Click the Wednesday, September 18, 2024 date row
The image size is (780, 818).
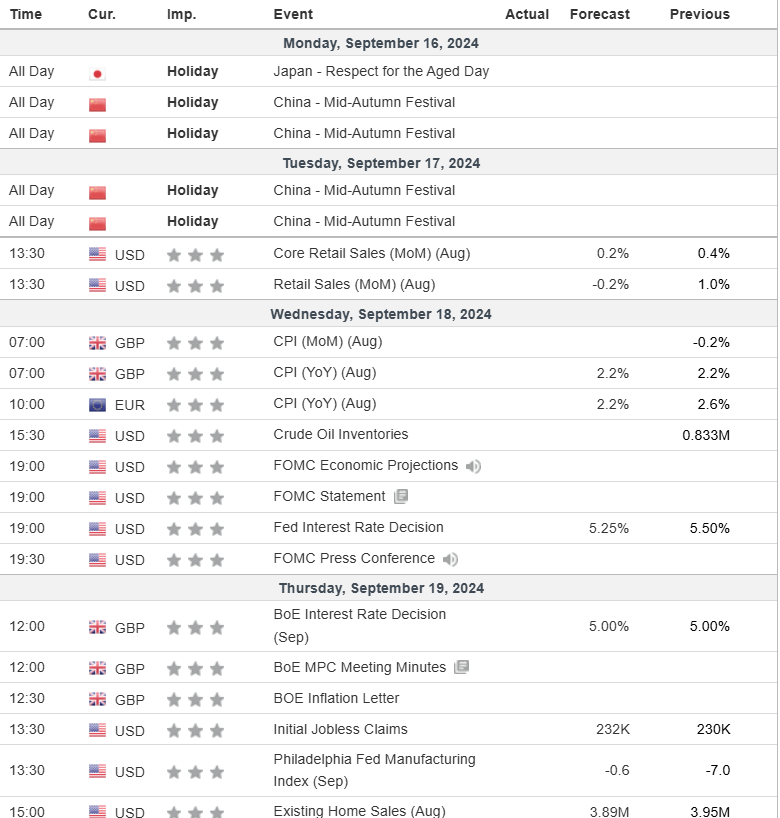tap(380, 314)
